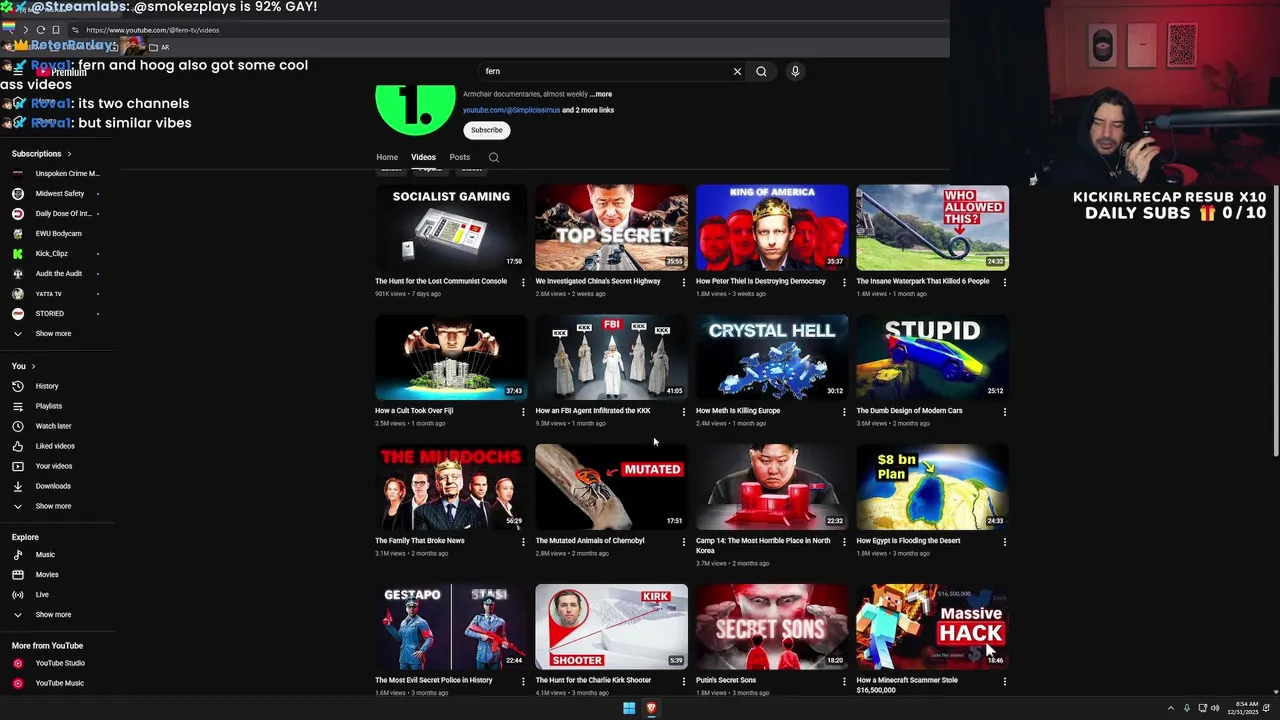Open options for Insane Waterpark video
Image resolution: width=1280 pixels, height=720 pixels.
[x=1005, y=283]
